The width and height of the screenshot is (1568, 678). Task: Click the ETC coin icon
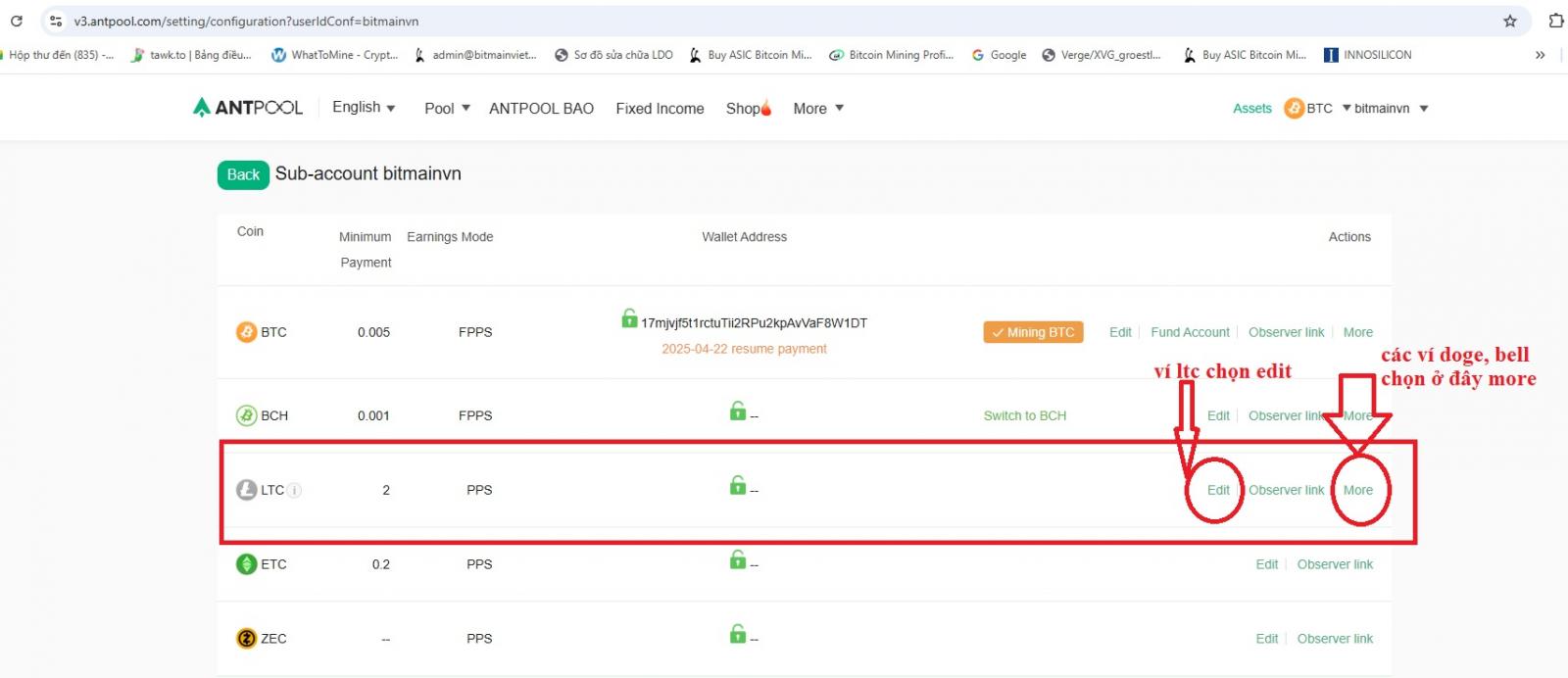tap(247, 564)
